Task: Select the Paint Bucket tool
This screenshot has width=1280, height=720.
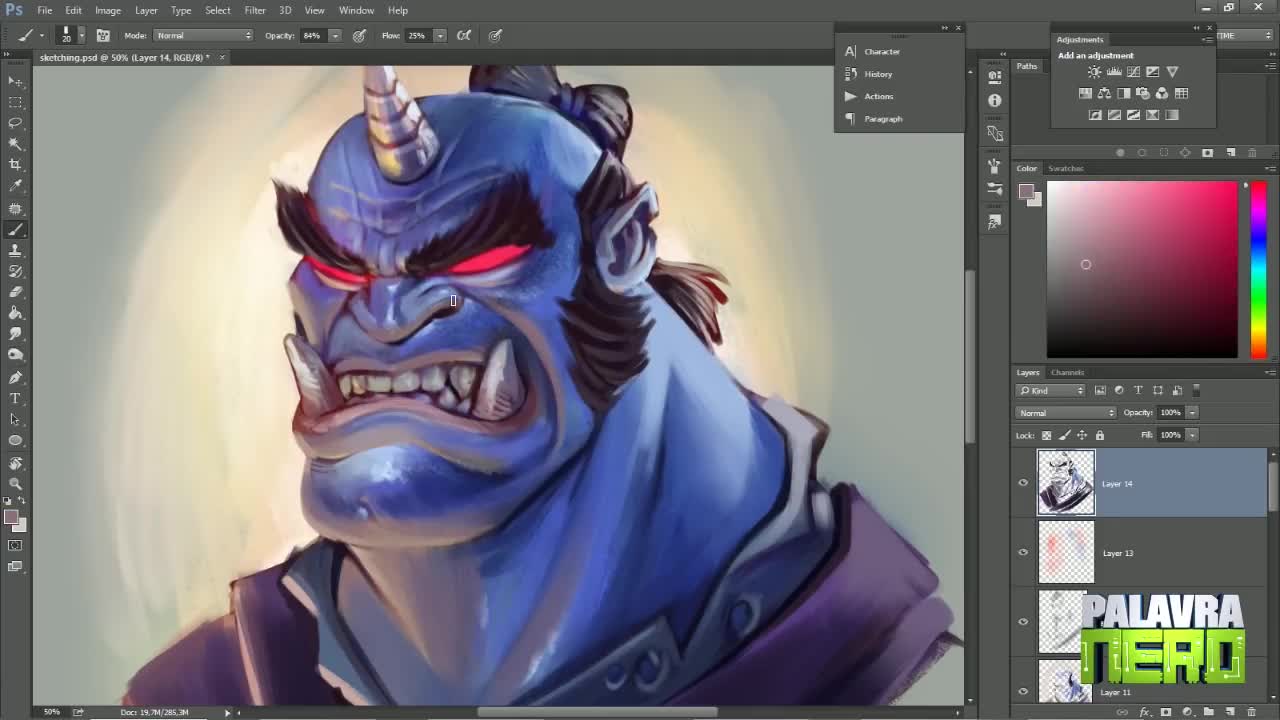Action: point(15,314)
